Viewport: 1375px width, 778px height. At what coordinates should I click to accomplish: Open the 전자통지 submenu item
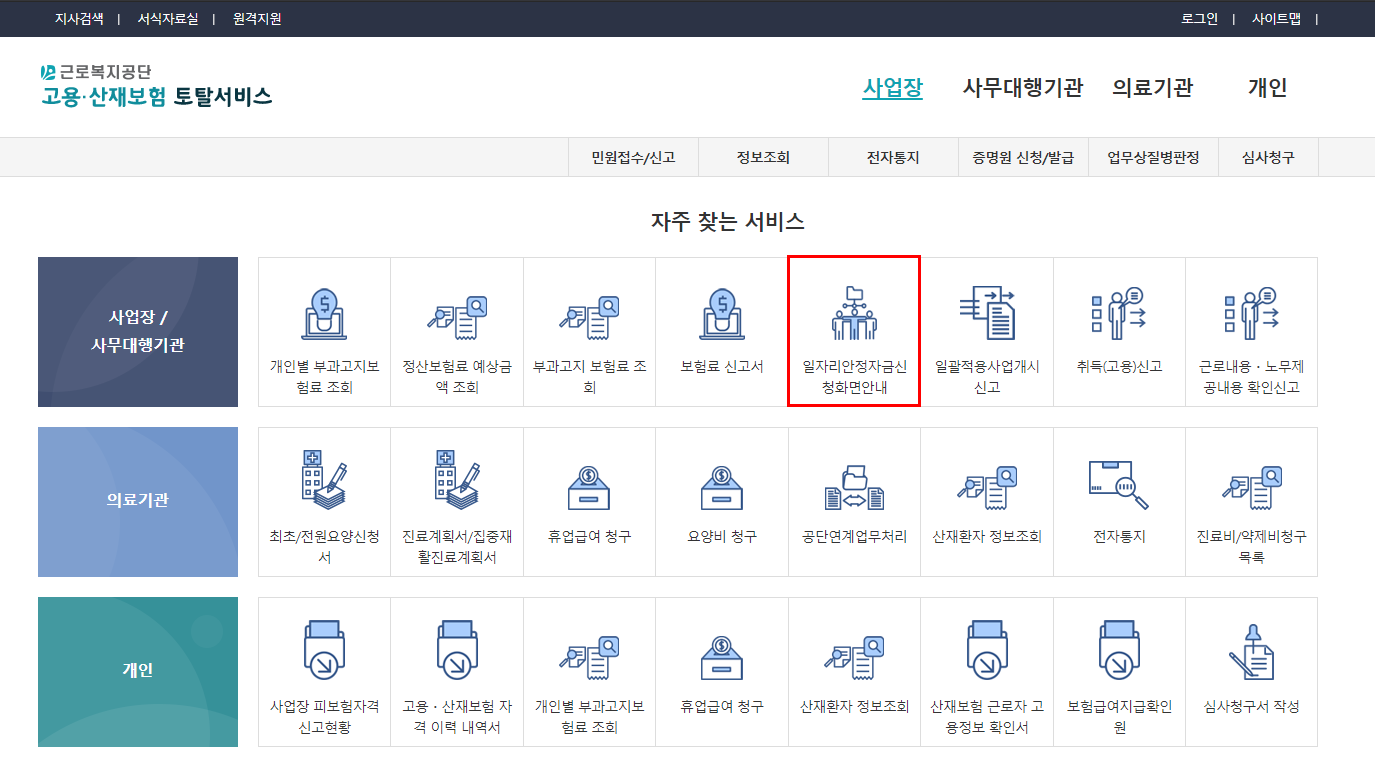tap(893, 158)
